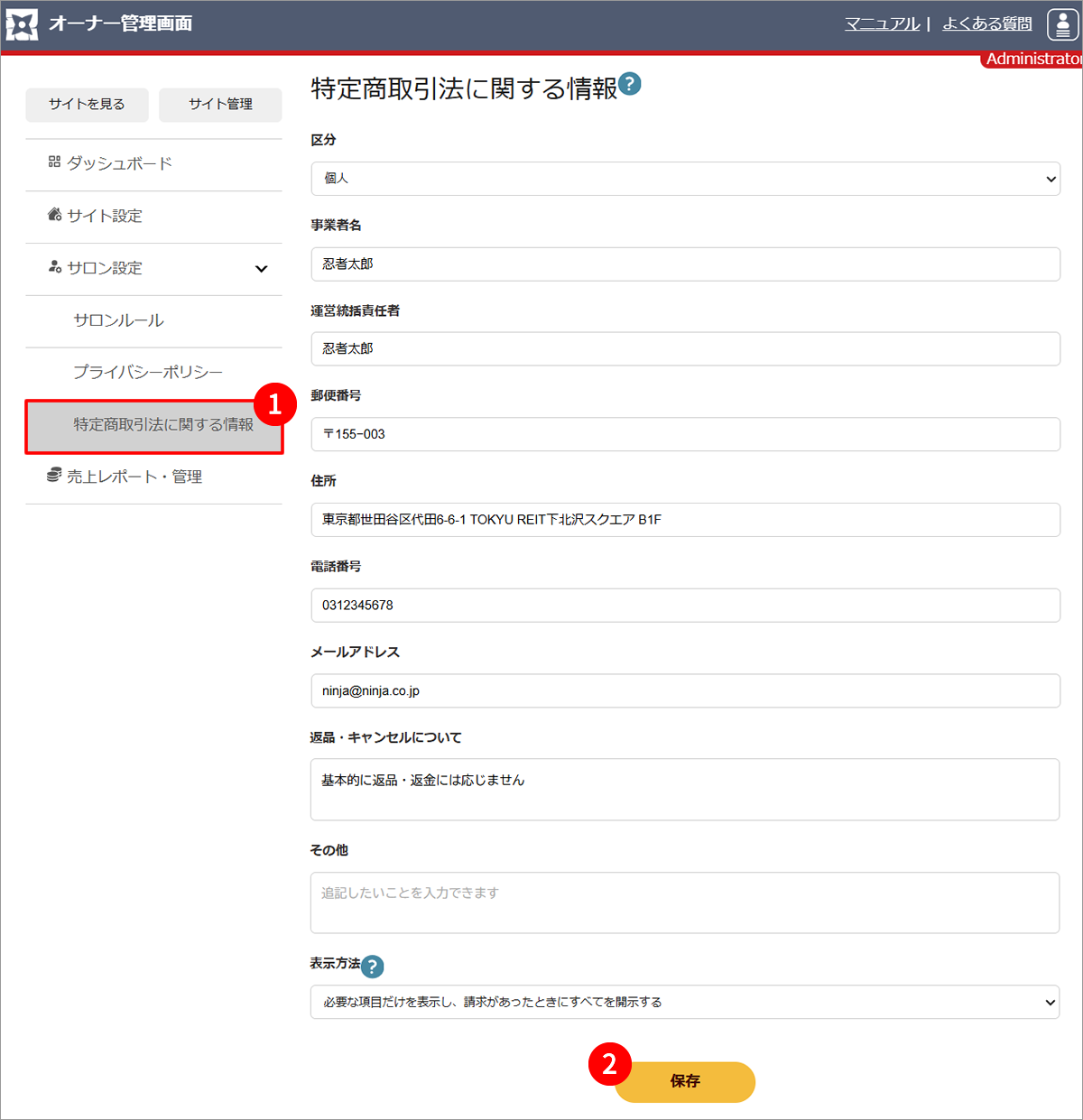Open the よくある質問 link

pyautogui.click(x=986, y=24)
